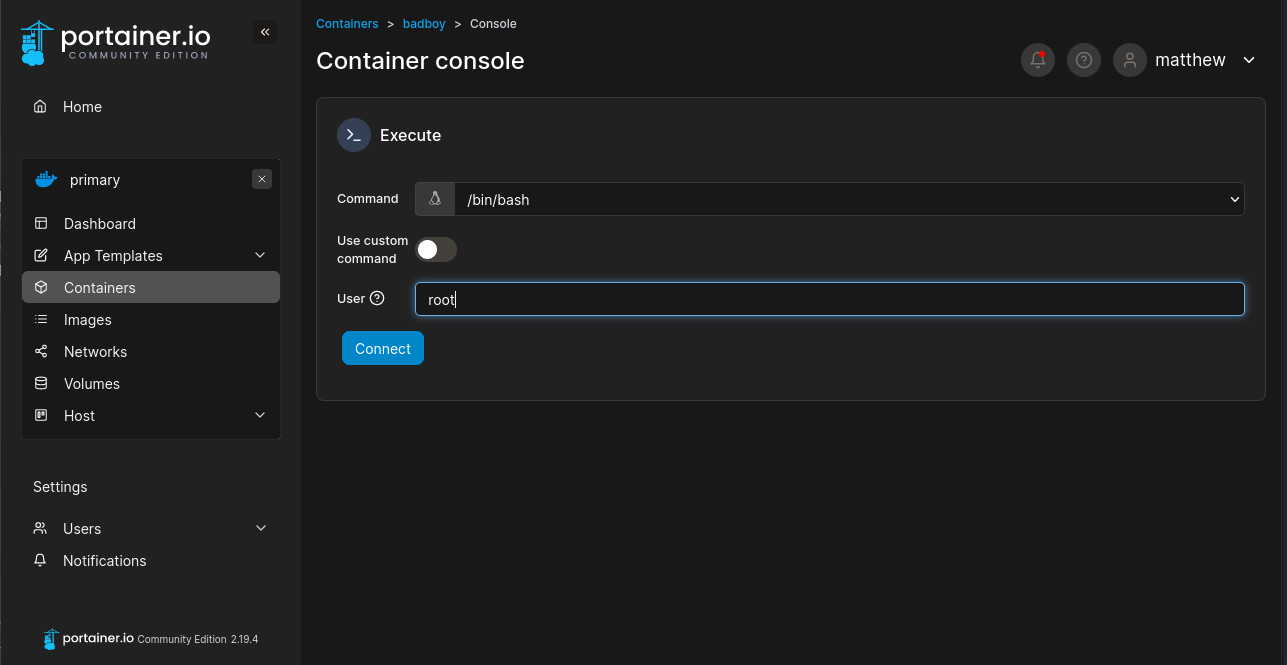Click the User input field containing root
This screenshot has width=1287, height=665.
pos(830,299)
